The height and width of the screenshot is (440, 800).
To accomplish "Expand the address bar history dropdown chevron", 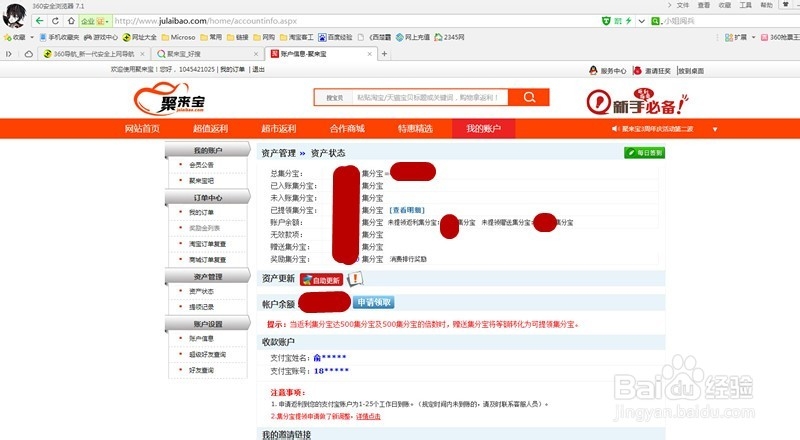I will (x=641, y=21).
